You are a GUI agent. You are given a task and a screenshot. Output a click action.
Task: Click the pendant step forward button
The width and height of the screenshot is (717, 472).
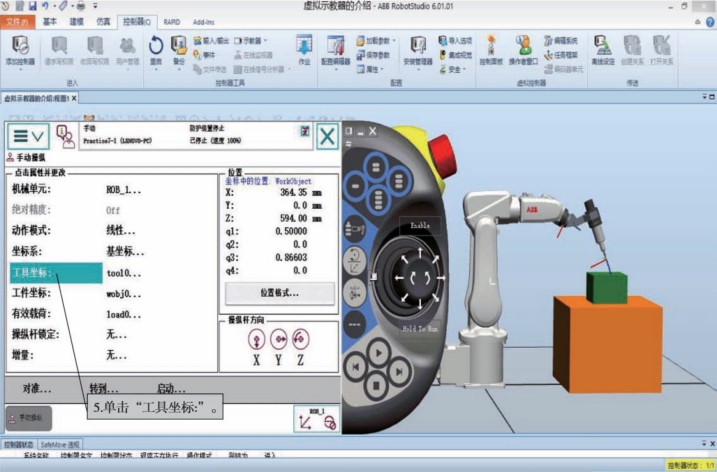click(x=399, y=371)
